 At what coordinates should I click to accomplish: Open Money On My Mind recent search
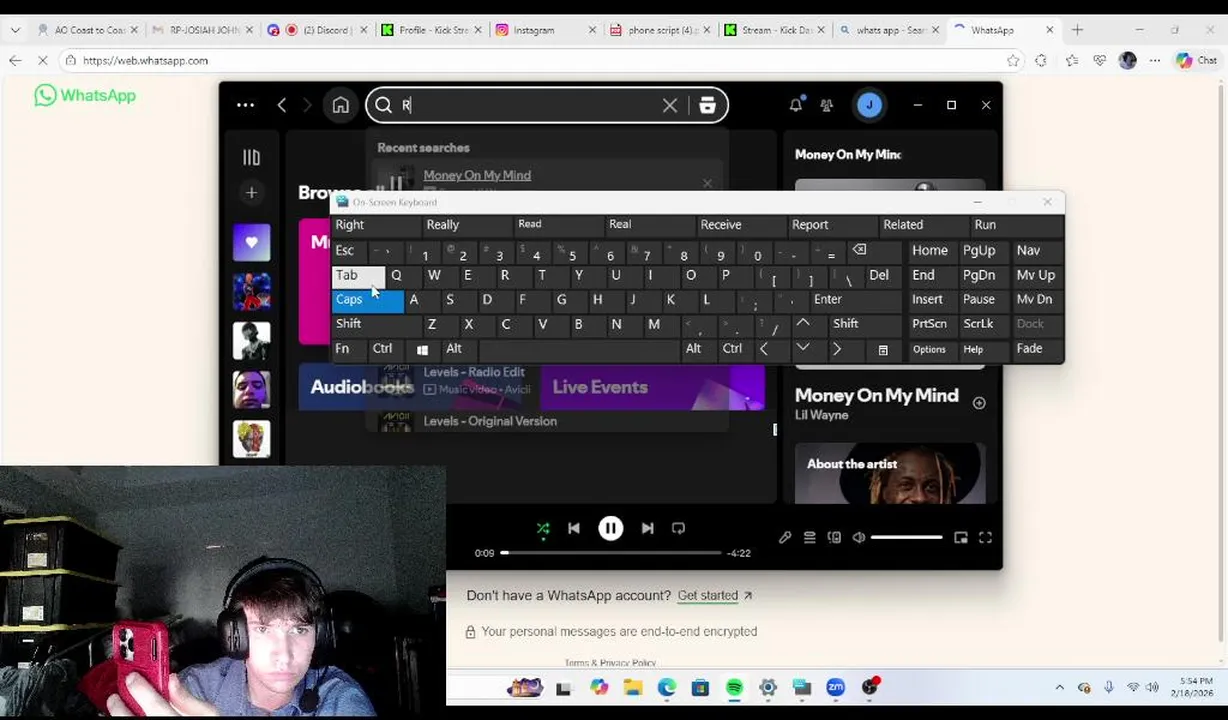(x=477, y=175)
